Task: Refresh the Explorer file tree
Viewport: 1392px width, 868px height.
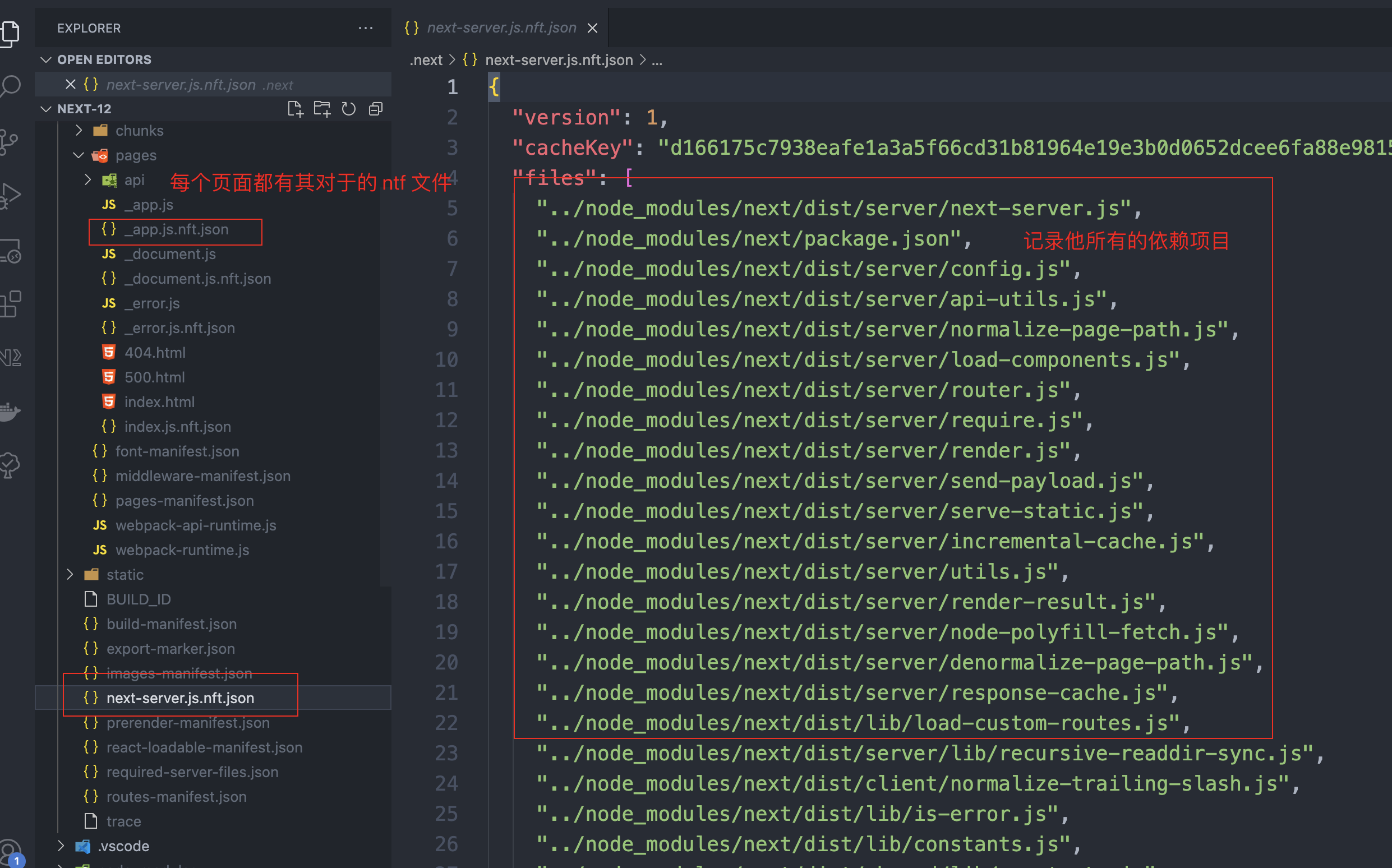Action: pos(348,109)
